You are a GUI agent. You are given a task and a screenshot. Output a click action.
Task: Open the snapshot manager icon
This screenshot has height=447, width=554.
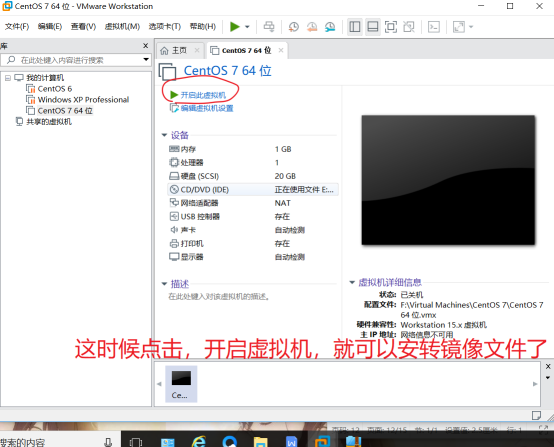[x=330, y=27]
